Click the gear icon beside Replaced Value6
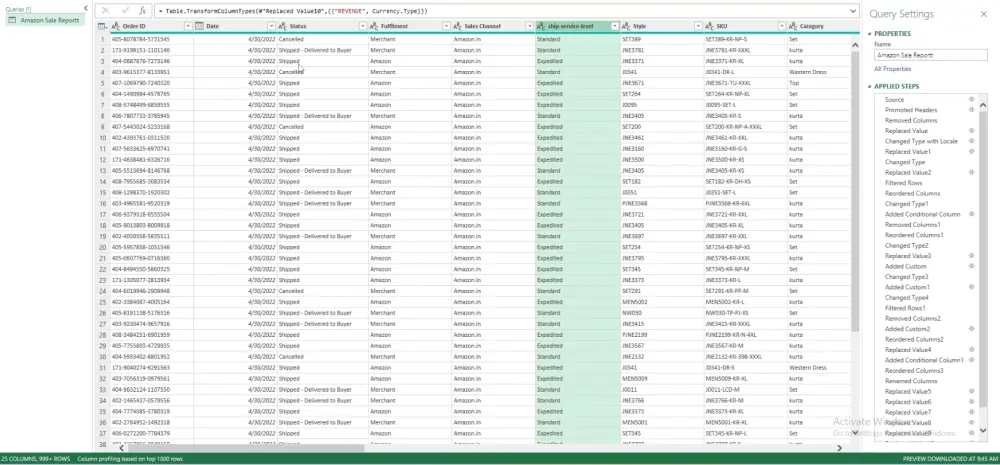This screenshot has height=465, width=1000. (971, 402)
